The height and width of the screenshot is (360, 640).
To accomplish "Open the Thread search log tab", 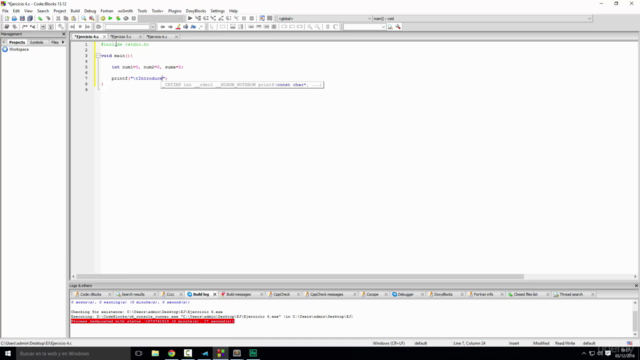I will [x=571, y=294].
